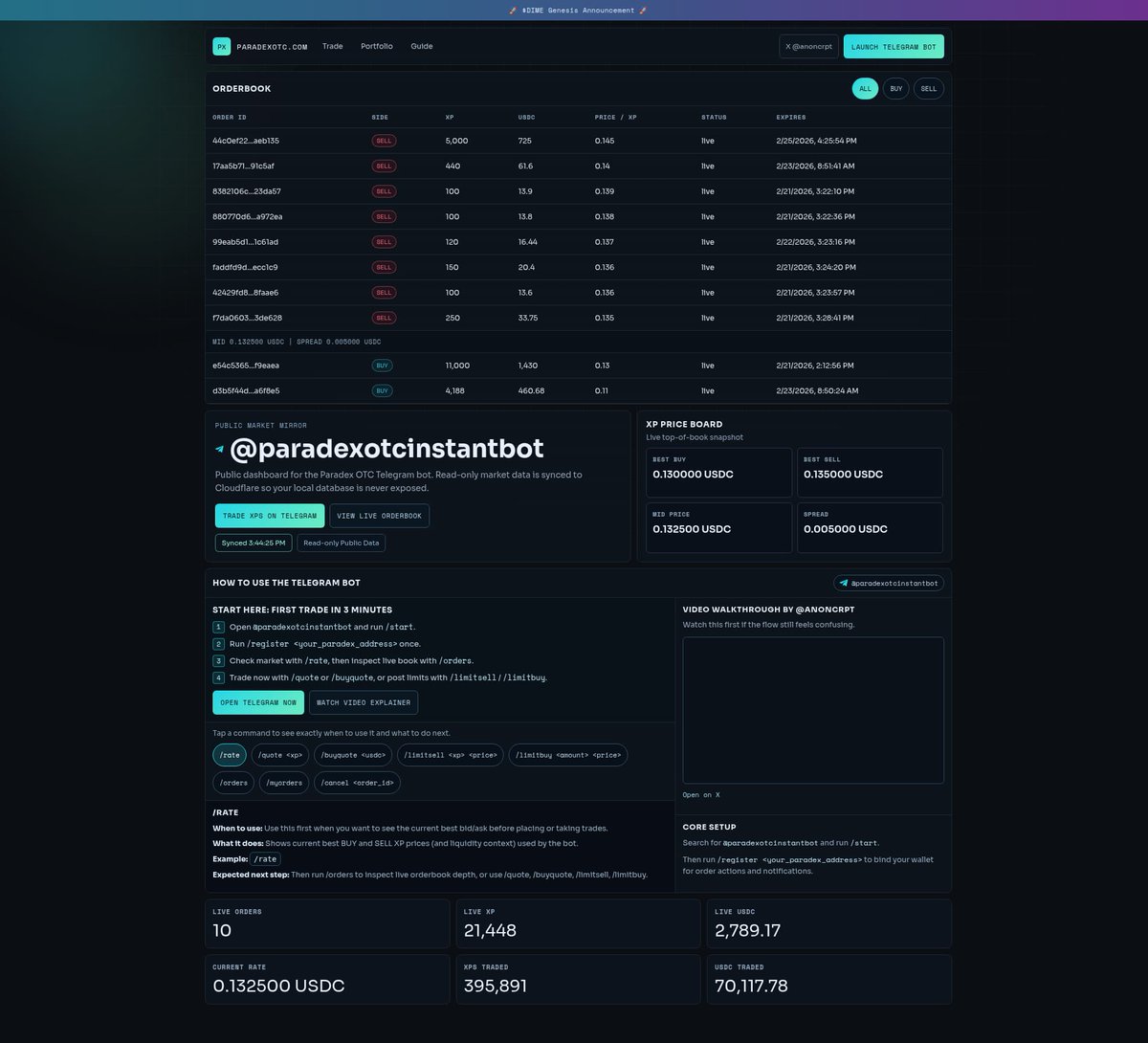Select the /limitbuy <amount> <price> chip
The height and width of the screenshot is (1043, 1148).
[x=568, y=755]
